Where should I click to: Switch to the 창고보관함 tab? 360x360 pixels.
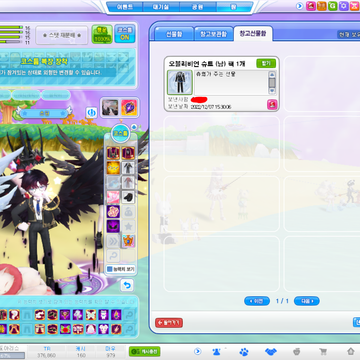point(213,34)
